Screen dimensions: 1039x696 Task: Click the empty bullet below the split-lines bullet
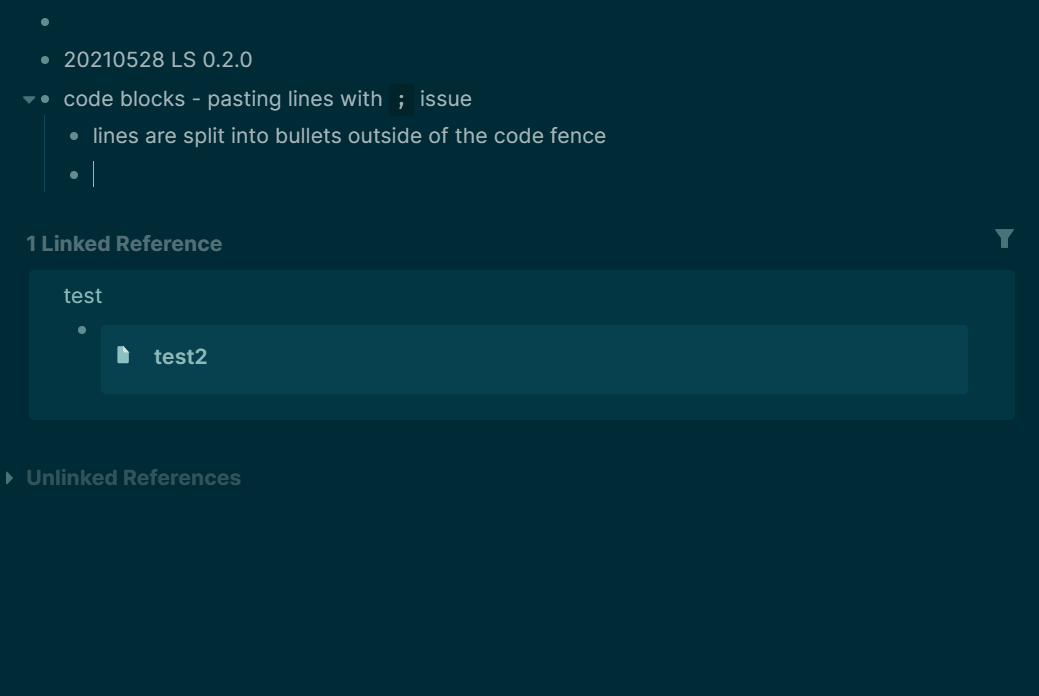[73, 174]
